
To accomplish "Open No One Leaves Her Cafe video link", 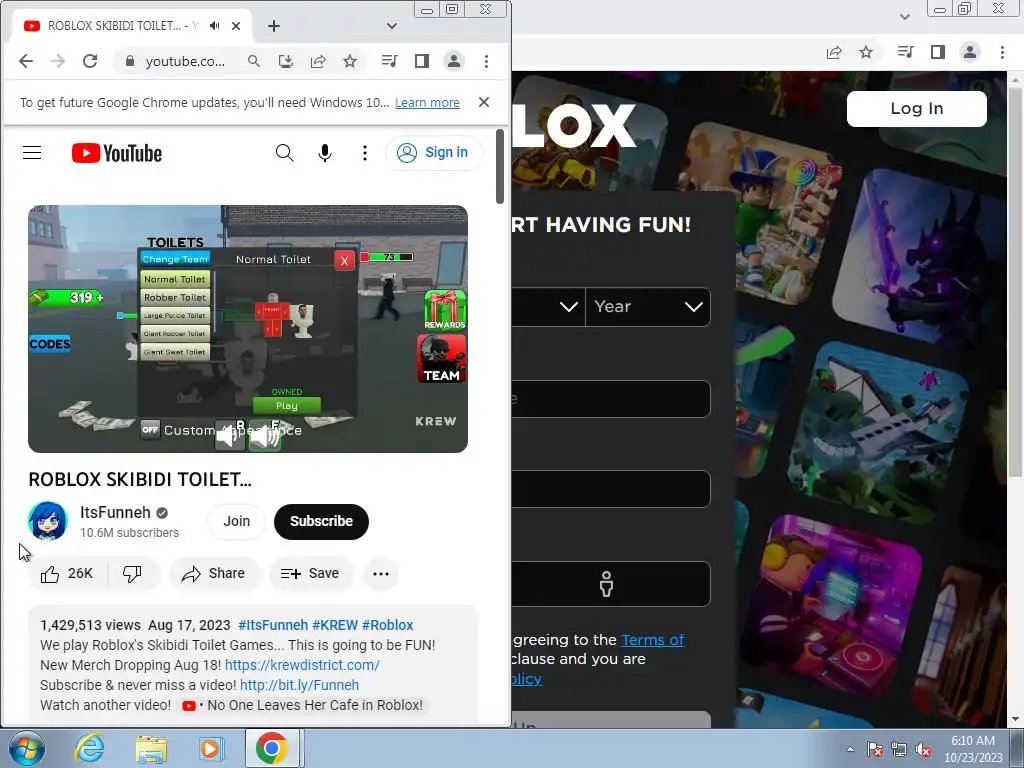I will point(303,705).
